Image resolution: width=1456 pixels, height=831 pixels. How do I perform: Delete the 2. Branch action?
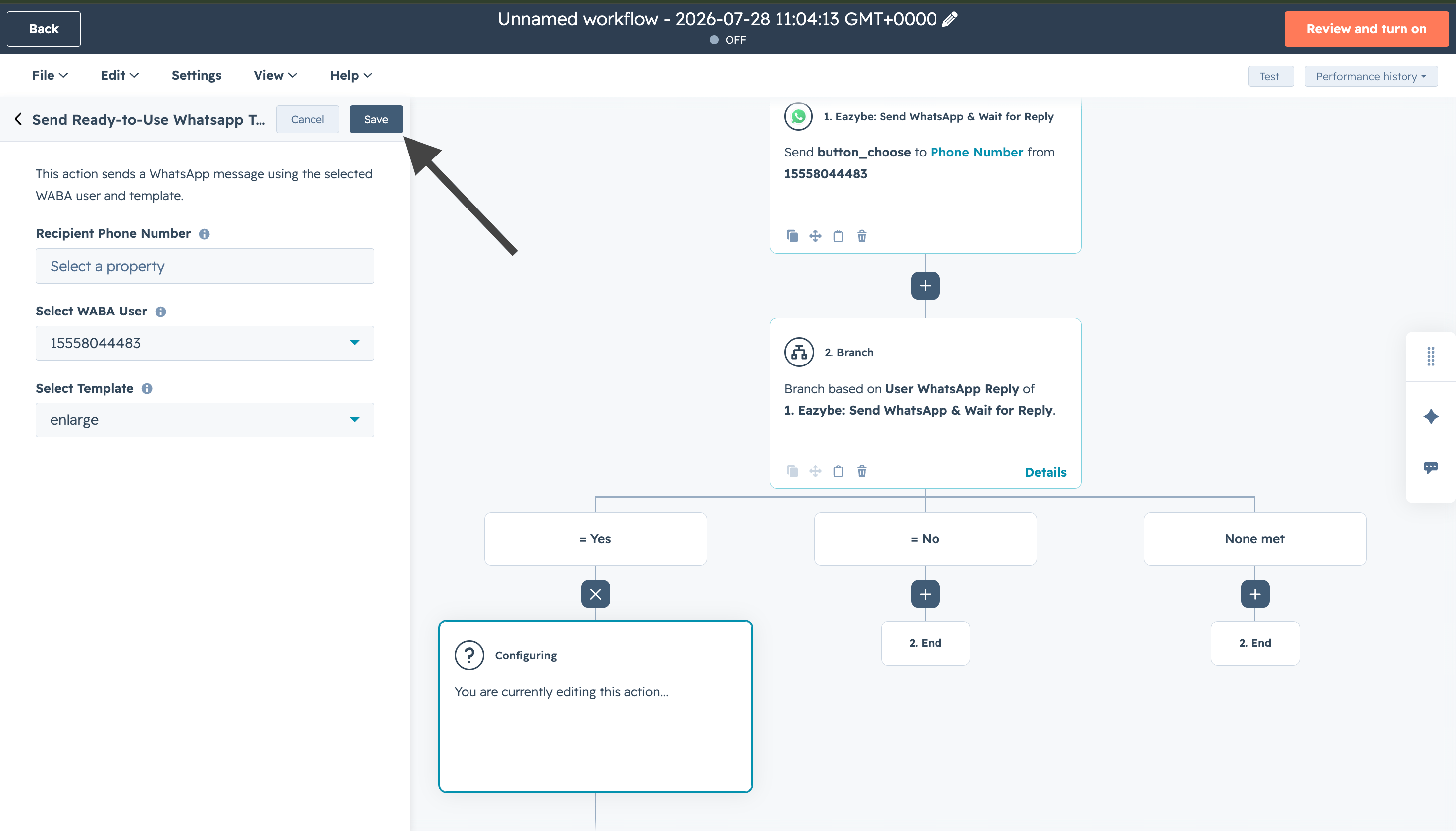tap(862, 471)
